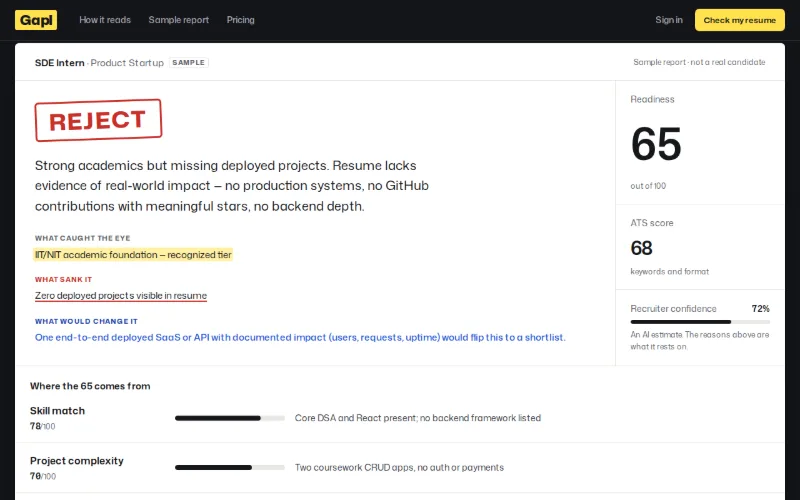Click the Gapl logo
Viewport: 800px width, 500px height.
pos(36,20)
